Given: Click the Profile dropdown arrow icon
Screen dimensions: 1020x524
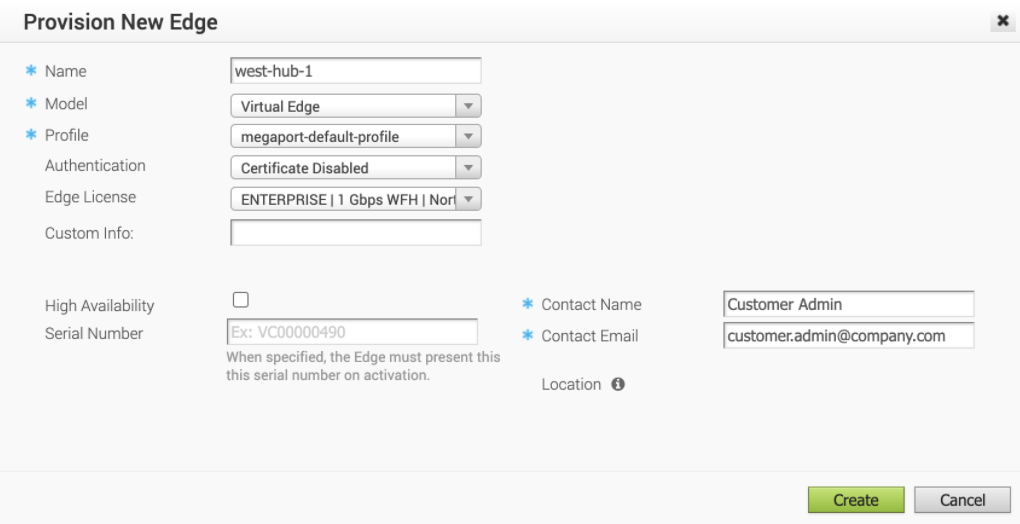Looking at the screenshot, I should click(x=468, y=137).
